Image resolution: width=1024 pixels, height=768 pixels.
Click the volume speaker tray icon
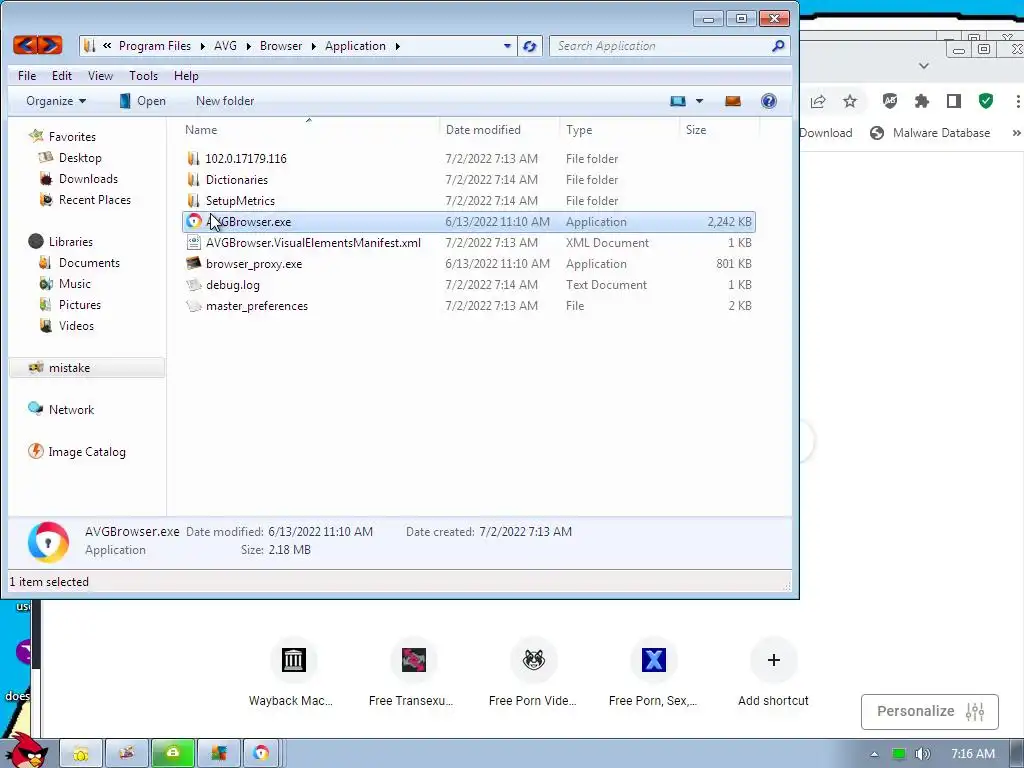(x=922, y=754)
